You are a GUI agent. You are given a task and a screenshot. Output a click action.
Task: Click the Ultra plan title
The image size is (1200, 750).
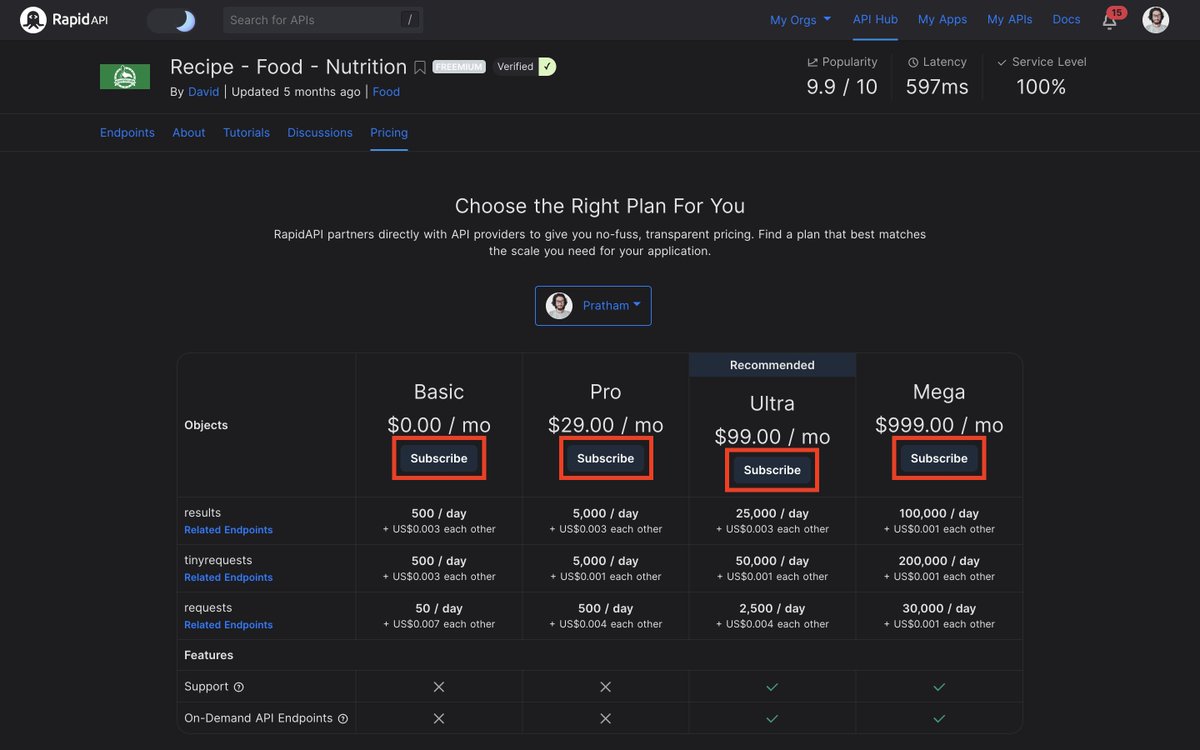pyautogui.click(x=772, y=403)
